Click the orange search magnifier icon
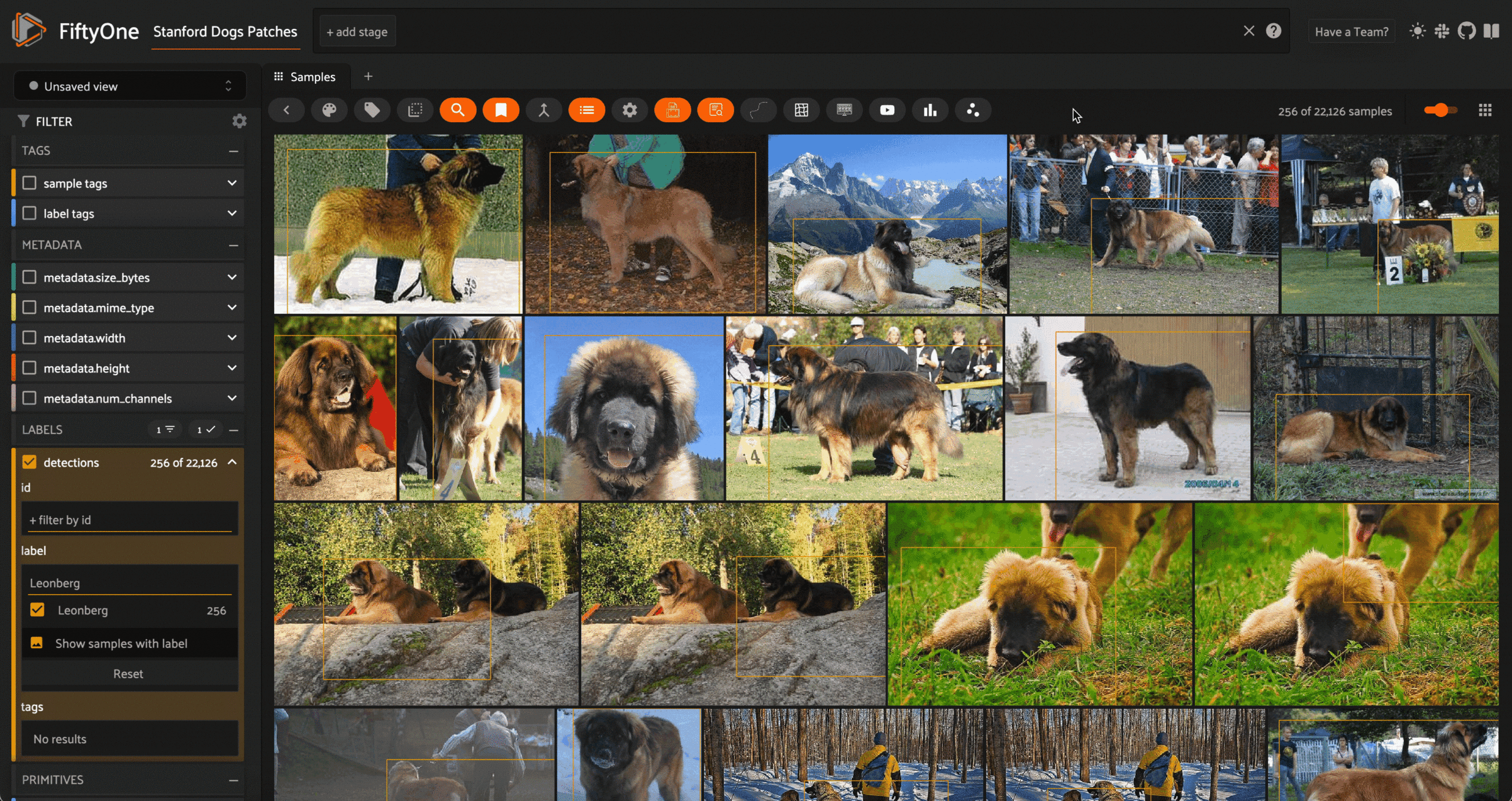The height and width of the screenshot is (801, 1512). [x=458, y=110]
